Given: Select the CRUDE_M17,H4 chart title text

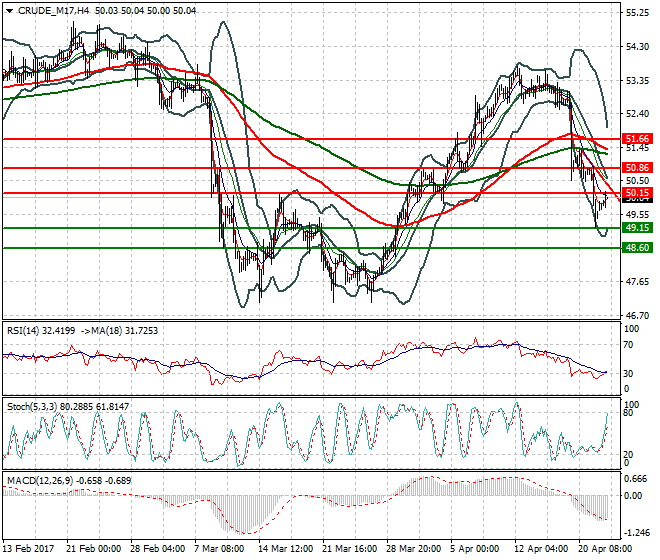Looking at the screenshot, I should coord(53,11).
